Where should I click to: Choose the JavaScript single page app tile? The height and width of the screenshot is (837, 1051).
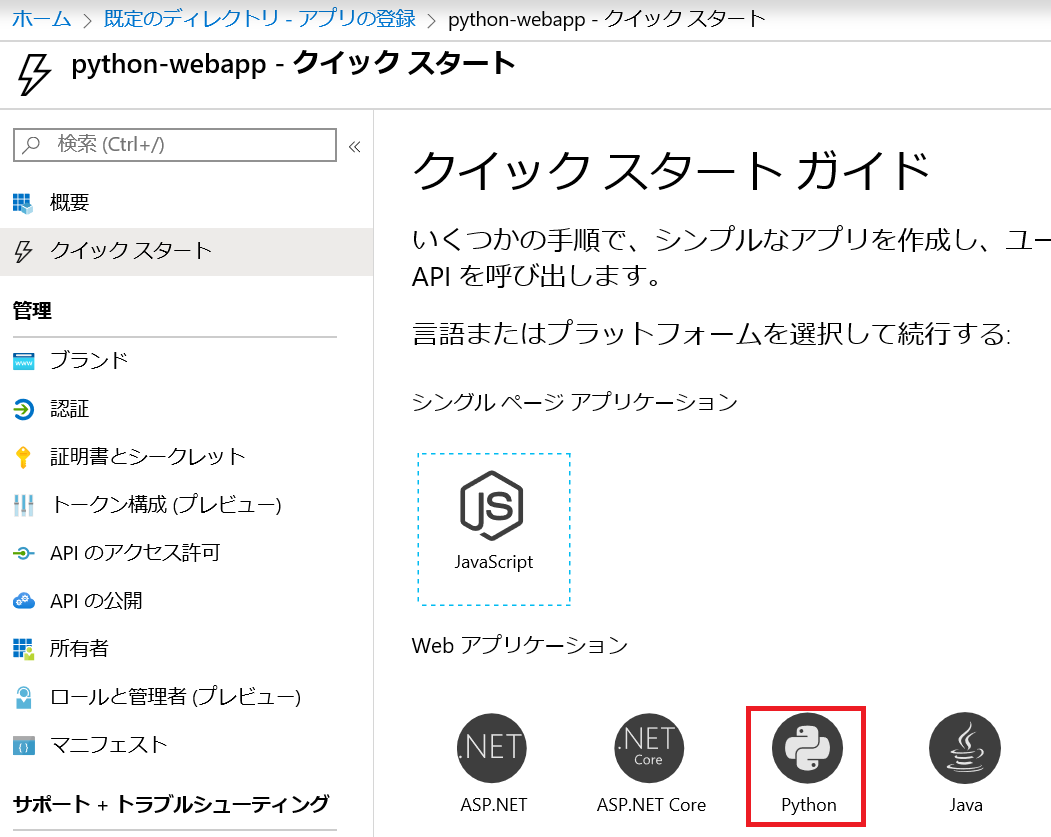point(494,529)
